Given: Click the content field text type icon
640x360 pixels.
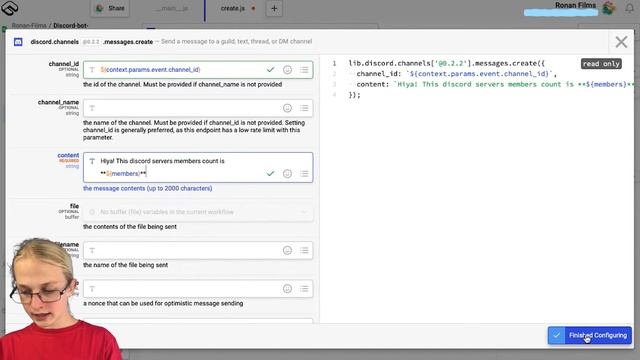Looking at the screenshot, I should point(92,161).
